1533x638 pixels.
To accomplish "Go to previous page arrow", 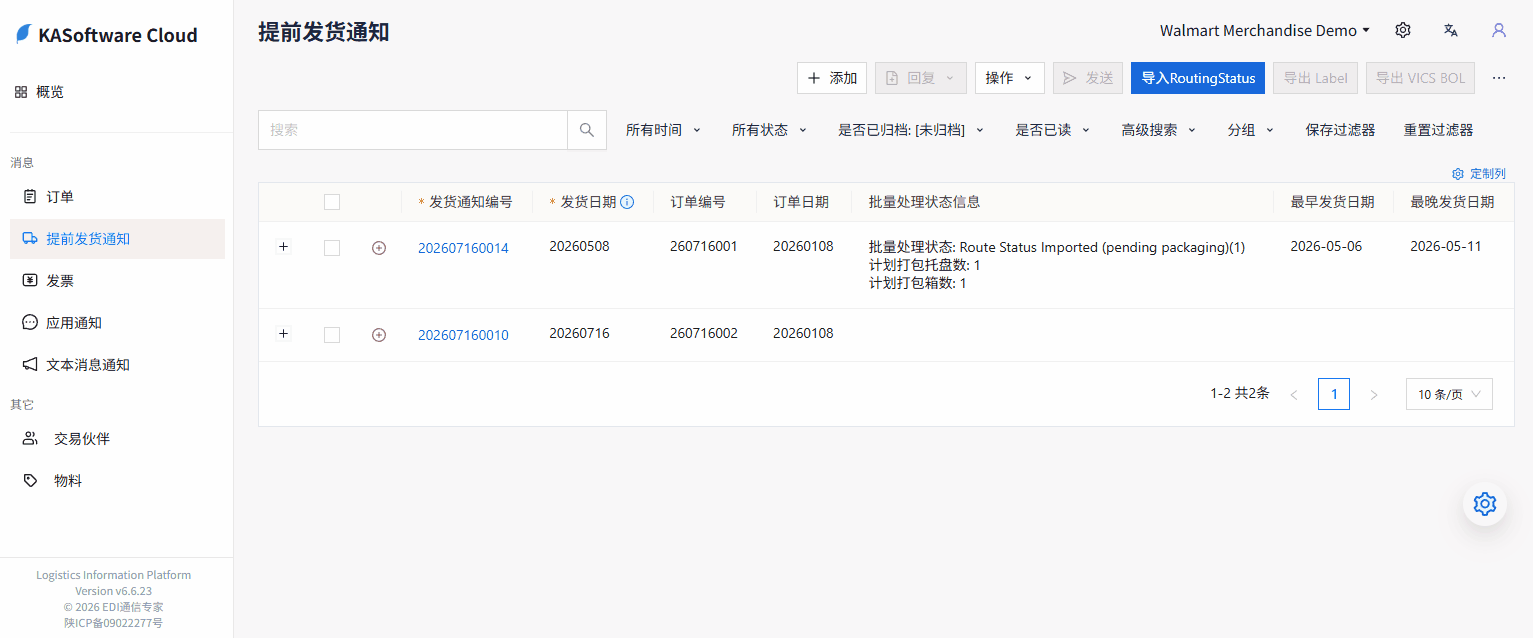I will [1294, 395].
